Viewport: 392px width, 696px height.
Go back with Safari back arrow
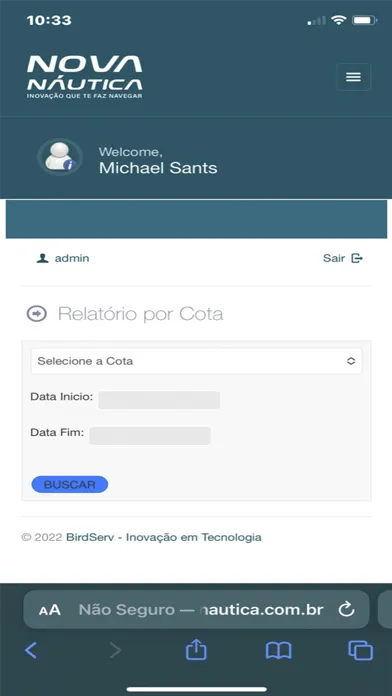(31, 650)
